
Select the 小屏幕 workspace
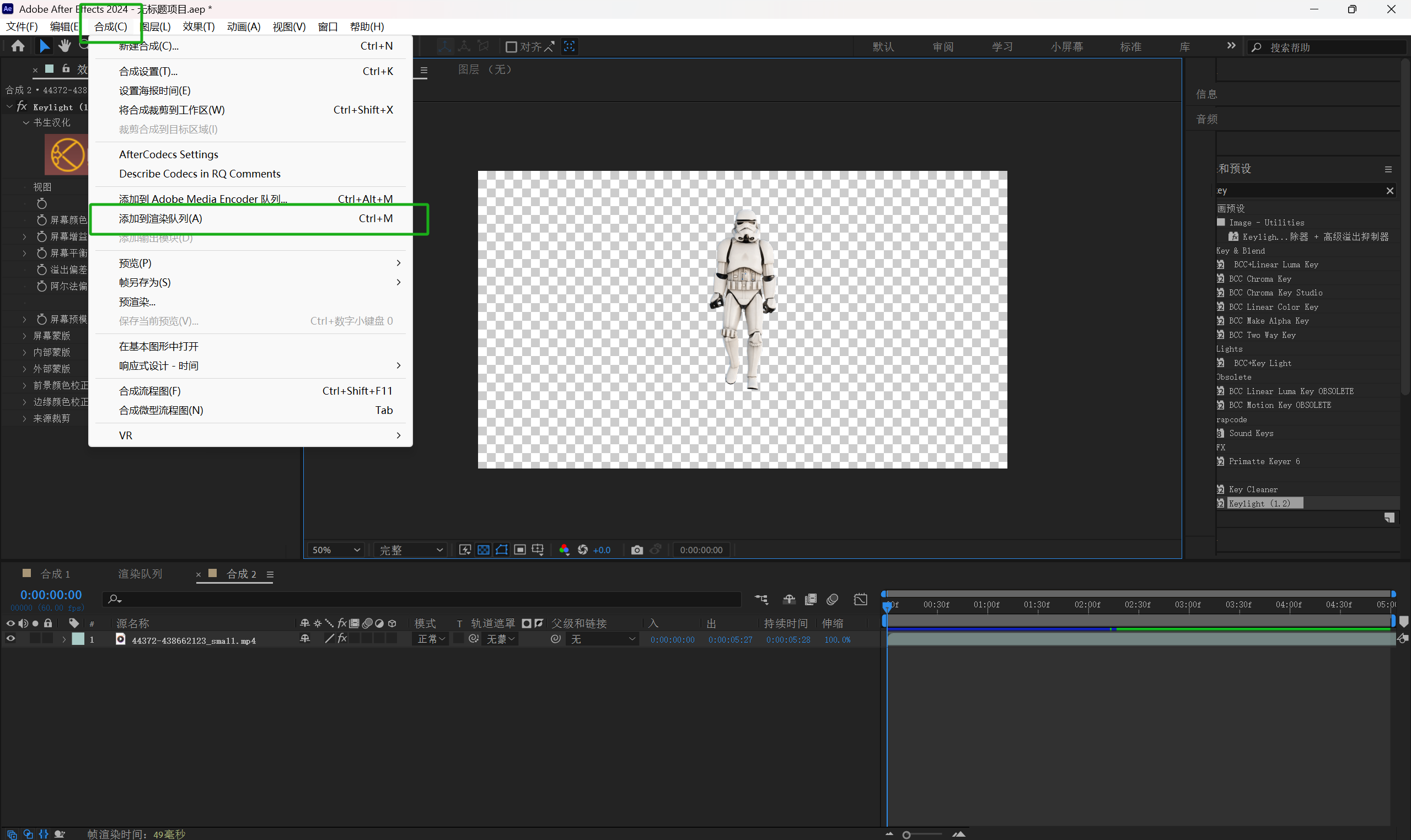coord(1067,47)
